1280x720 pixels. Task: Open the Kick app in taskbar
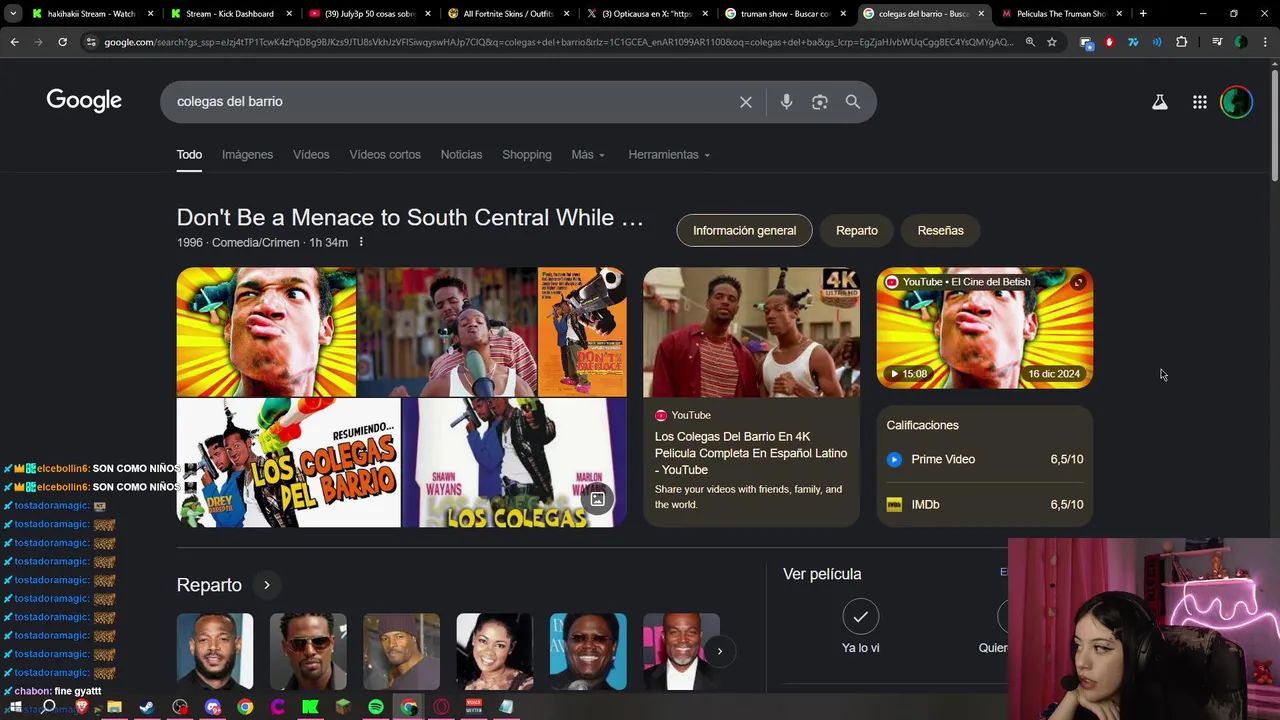[x=311, y=707]
